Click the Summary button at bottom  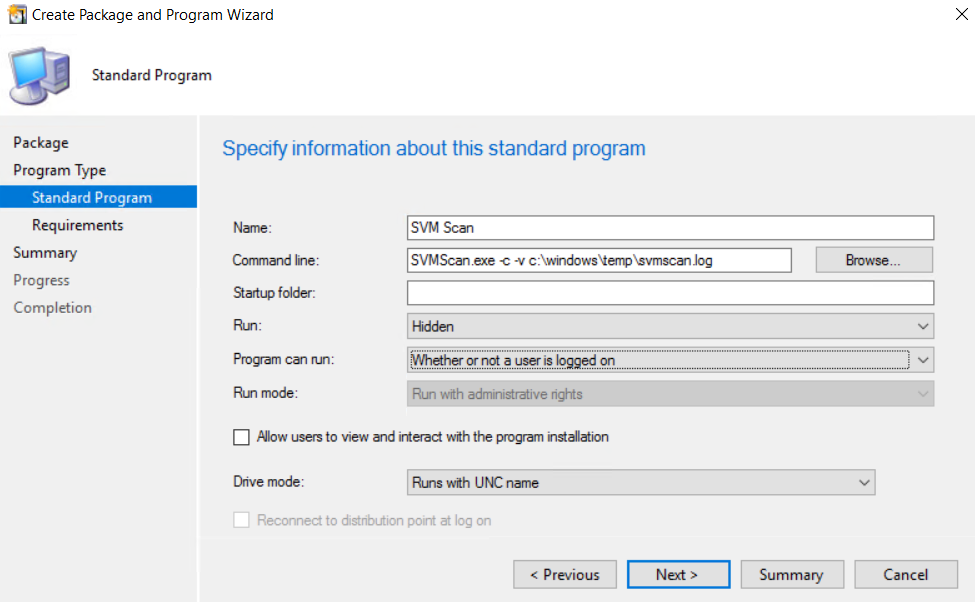click(x=790, y=575)
